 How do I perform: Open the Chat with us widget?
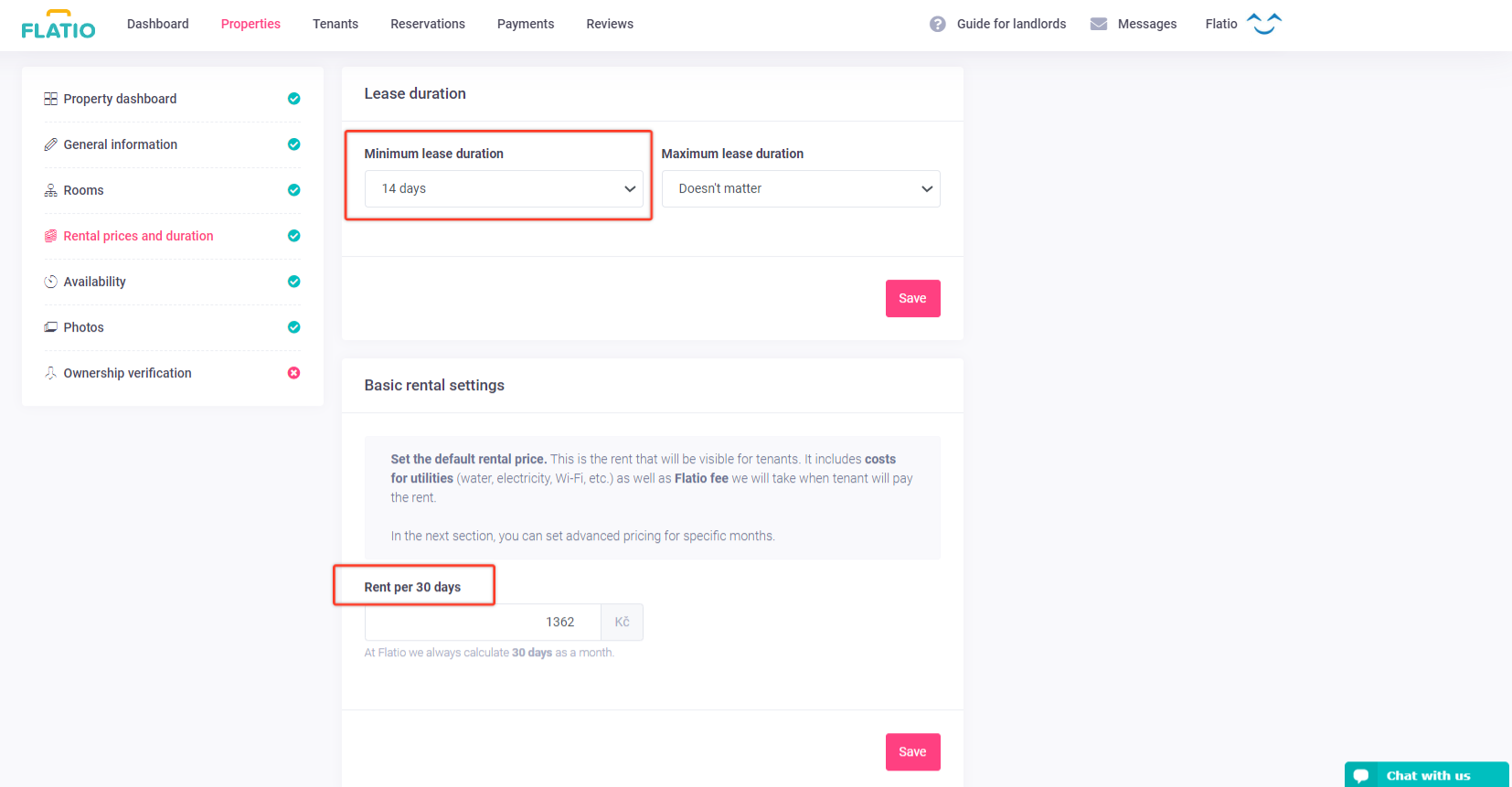click(1426, 775)
